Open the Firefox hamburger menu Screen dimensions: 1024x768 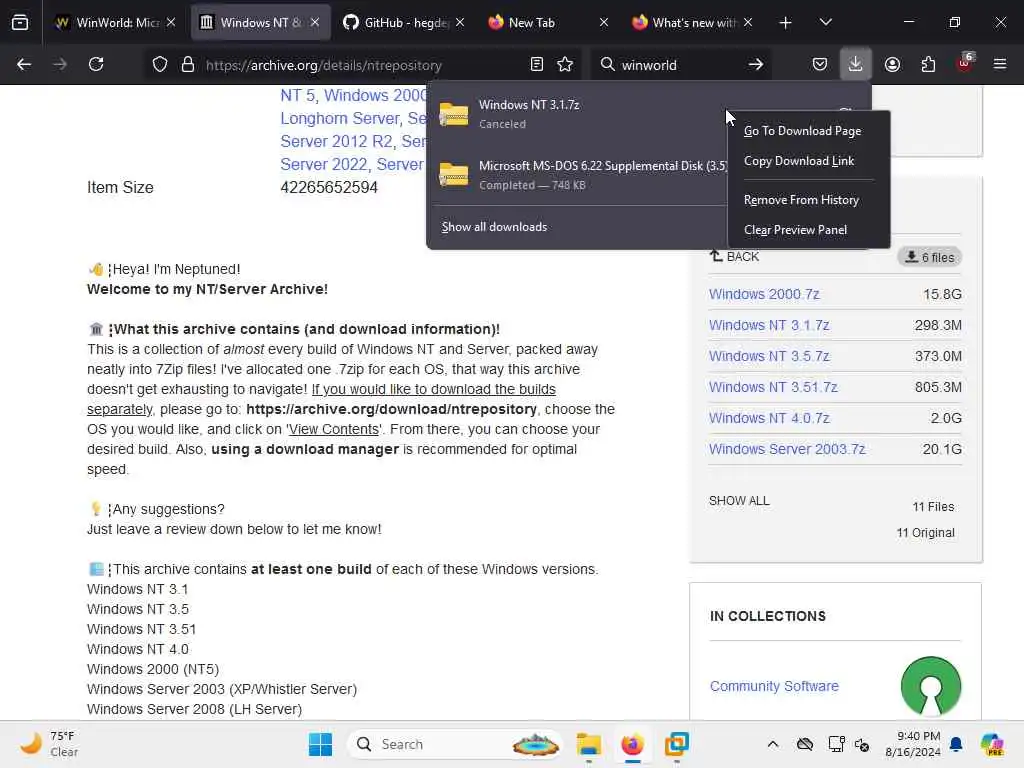point(1000,64)
